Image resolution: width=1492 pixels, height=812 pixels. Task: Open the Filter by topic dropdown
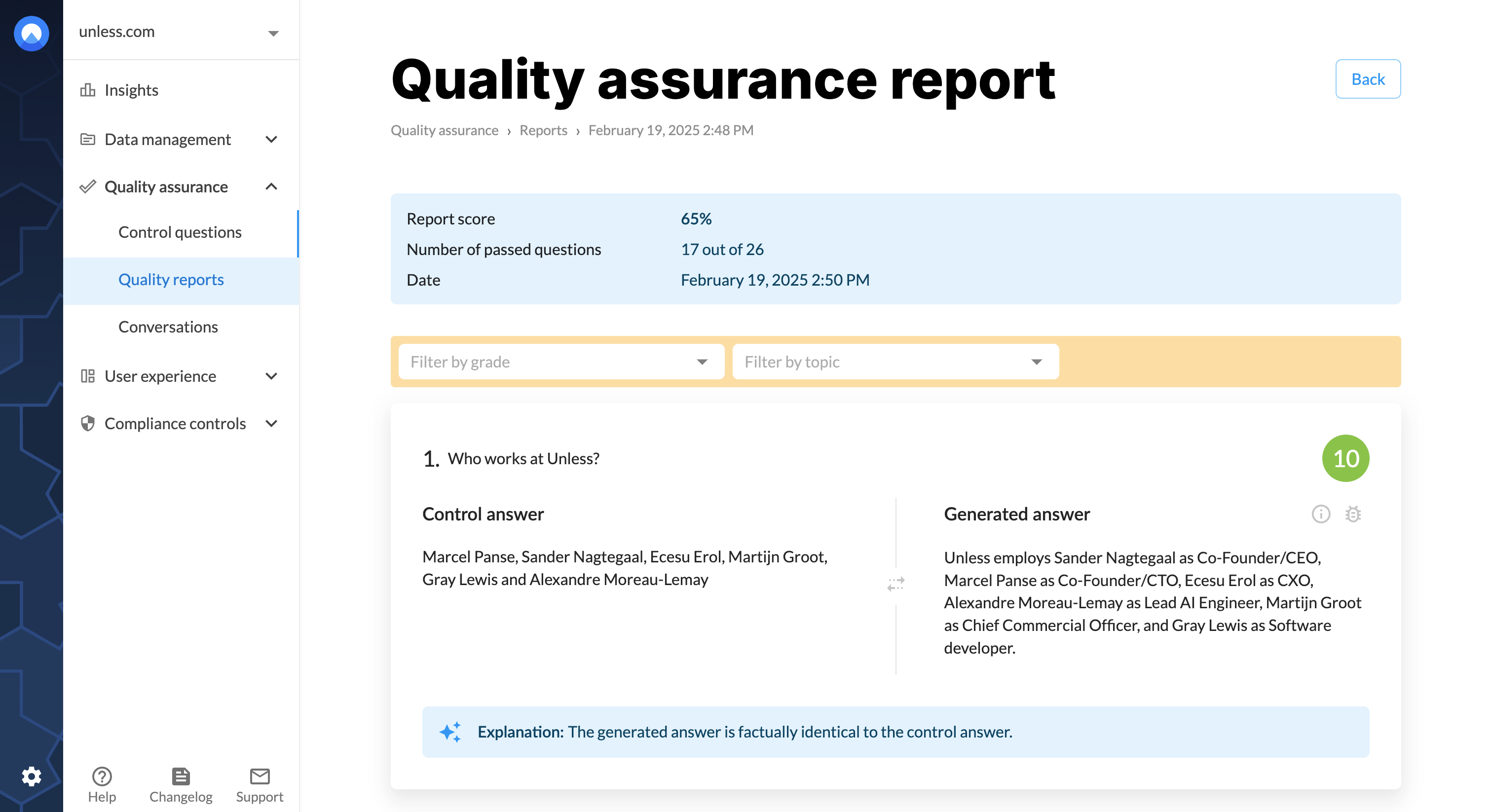(x=895, y=362)
